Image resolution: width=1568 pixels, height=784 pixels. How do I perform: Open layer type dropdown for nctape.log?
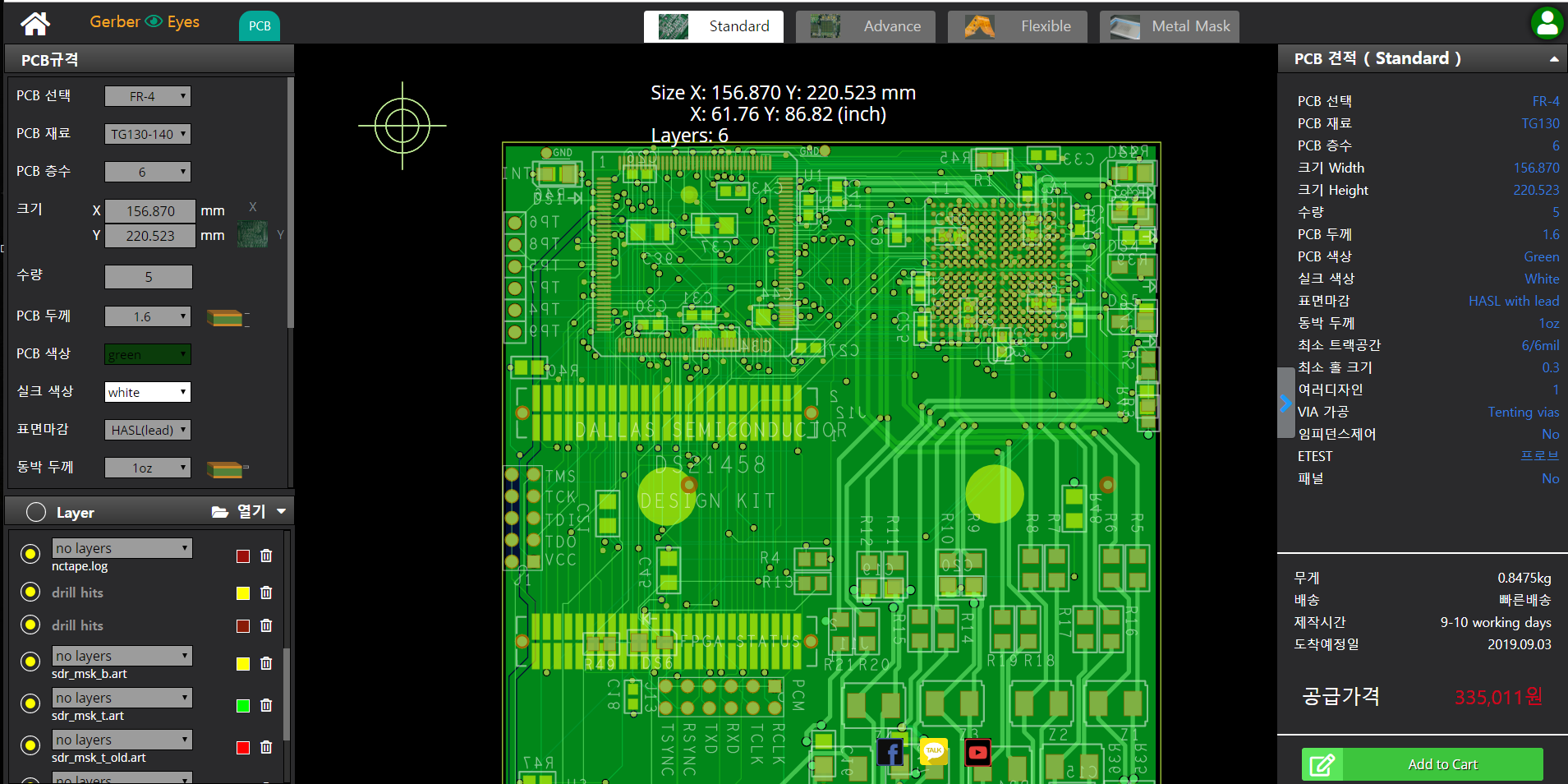[122, 548]
